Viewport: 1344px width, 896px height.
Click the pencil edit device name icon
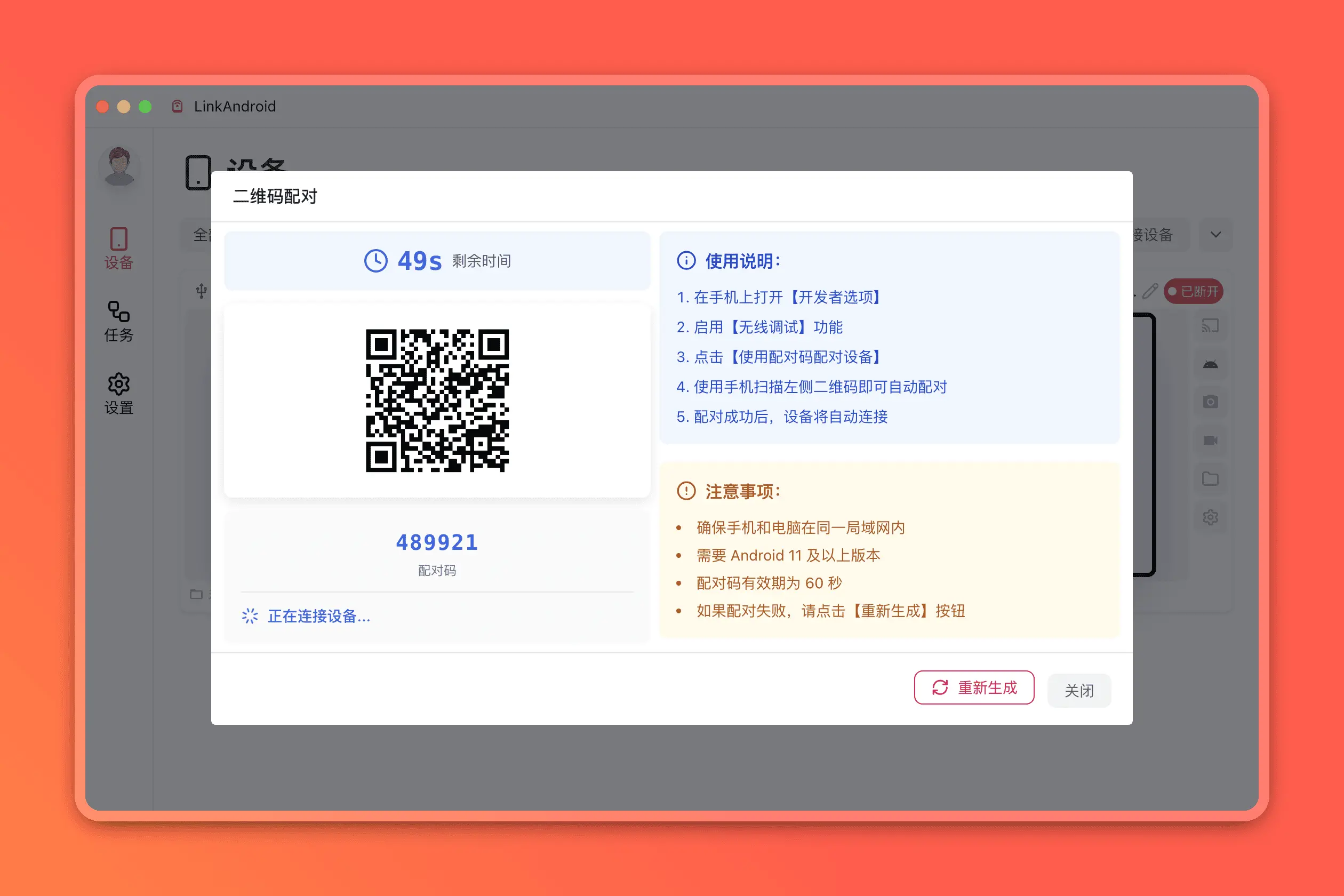pyautogui.click(x=1150, y=291)
